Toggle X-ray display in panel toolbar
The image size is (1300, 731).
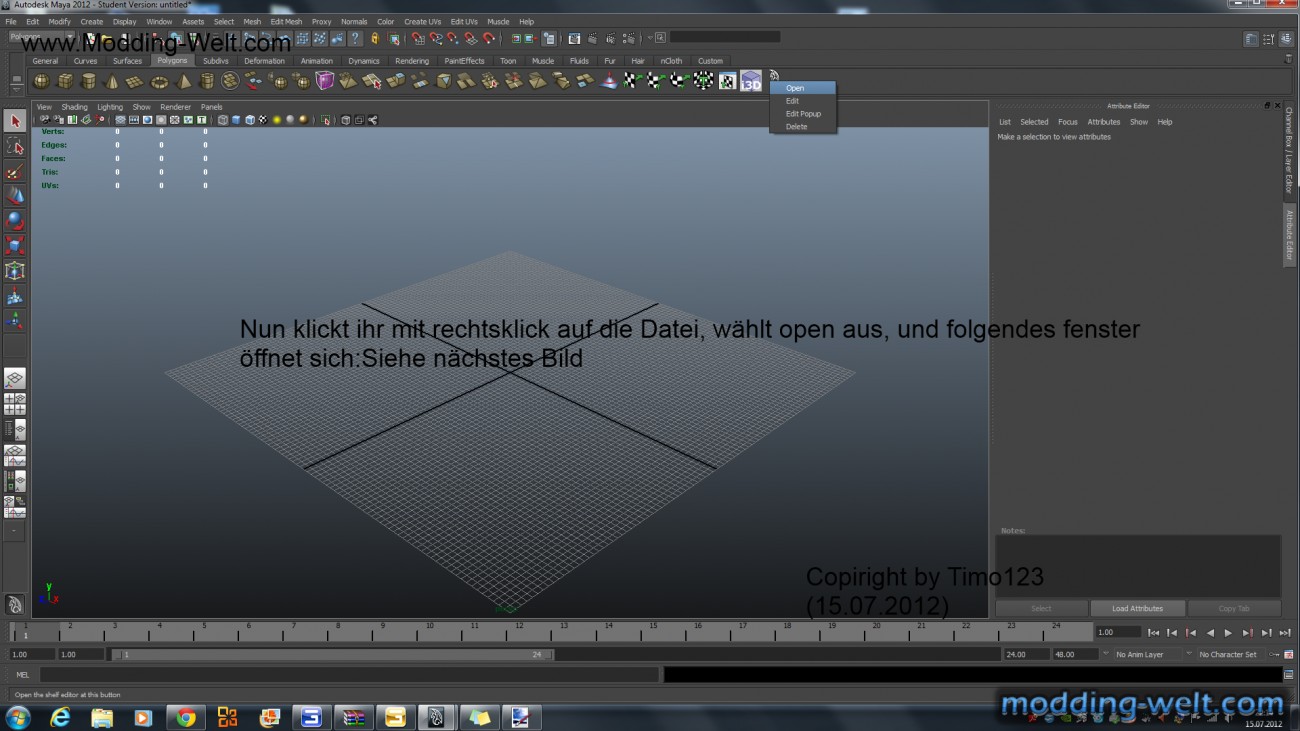(x=346, y=120)
